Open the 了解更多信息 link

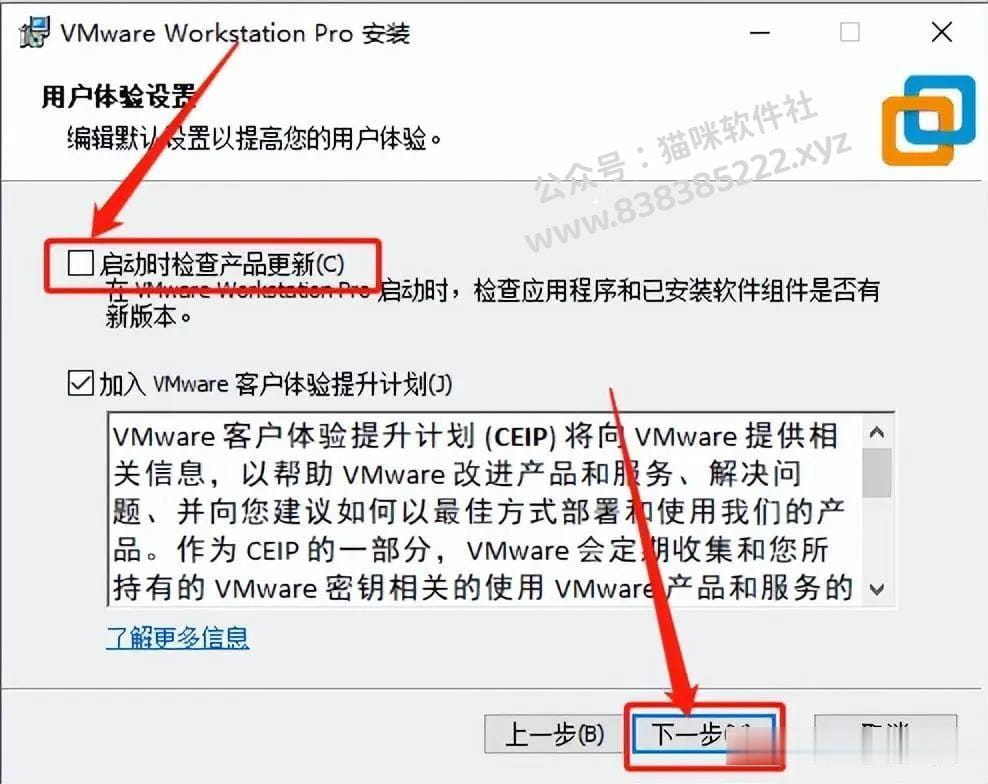coord(178,638)
